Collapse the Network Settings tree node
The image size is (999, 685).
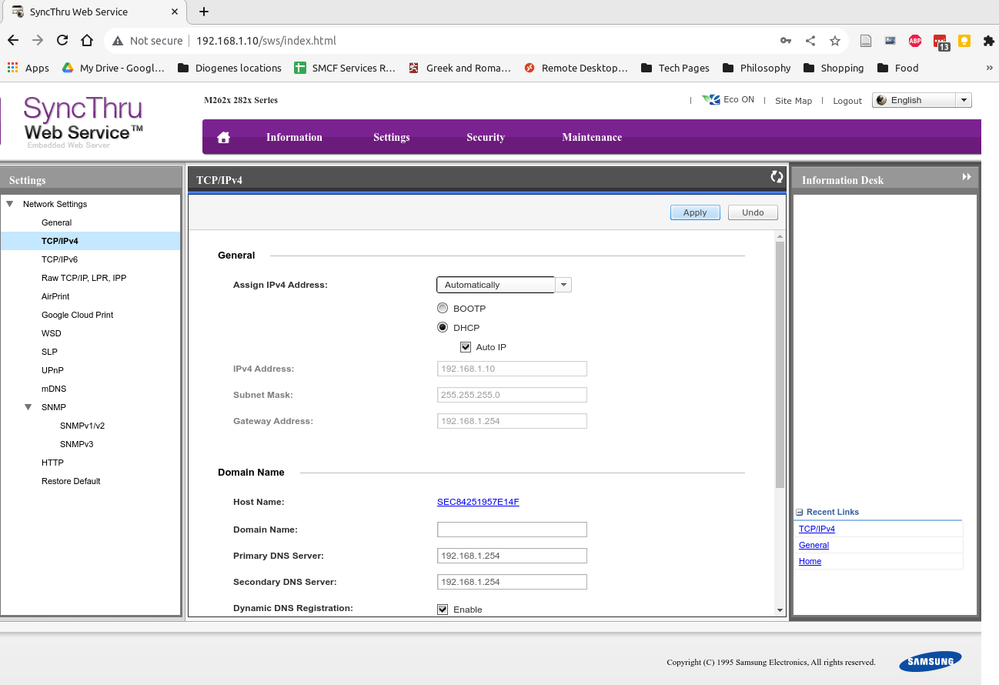click(10, 204)
